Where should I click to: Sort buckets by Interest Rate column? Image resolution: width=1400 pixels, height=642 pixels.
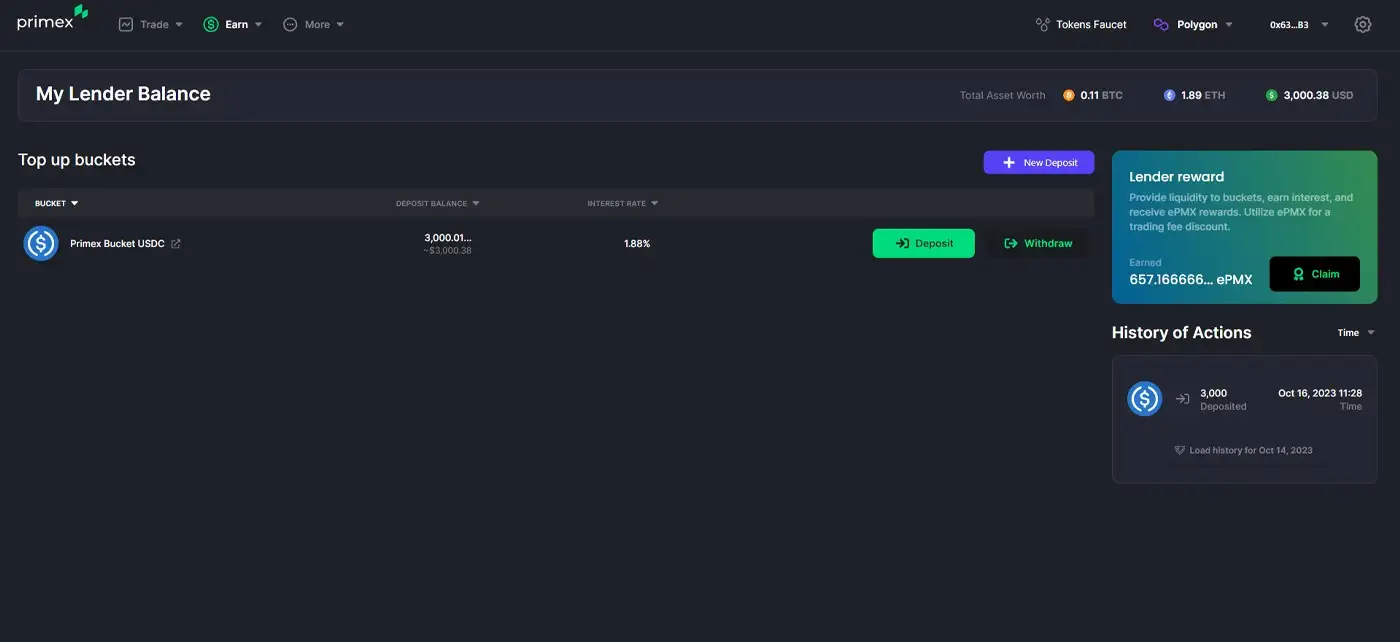622,203
